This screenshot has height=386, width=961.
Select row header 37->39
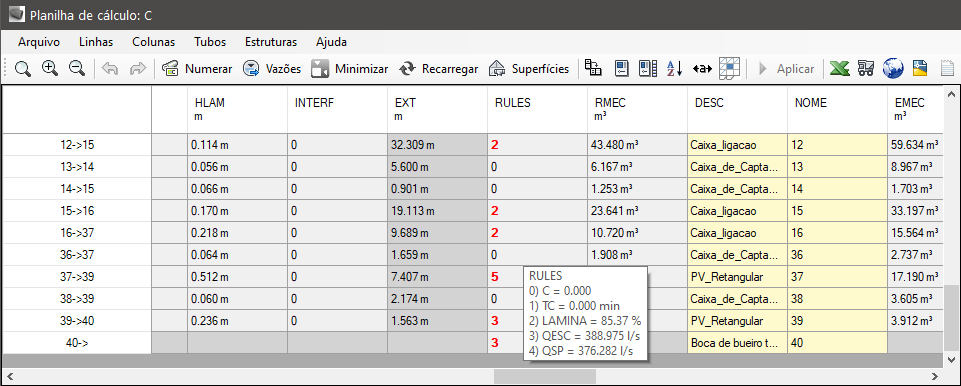[77, 277]
